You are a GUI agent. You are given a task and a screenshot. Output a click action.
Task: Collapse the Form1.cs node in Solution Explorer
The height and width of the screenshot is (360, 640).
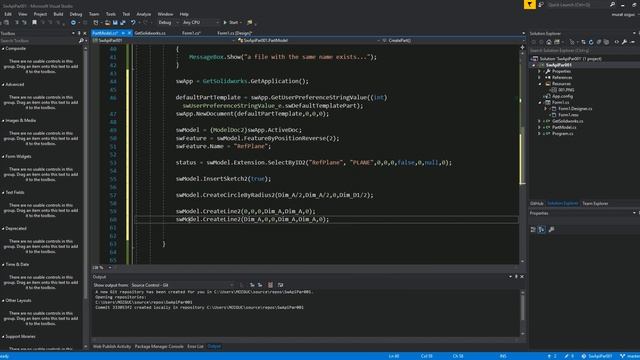click(x=540, y=102)
